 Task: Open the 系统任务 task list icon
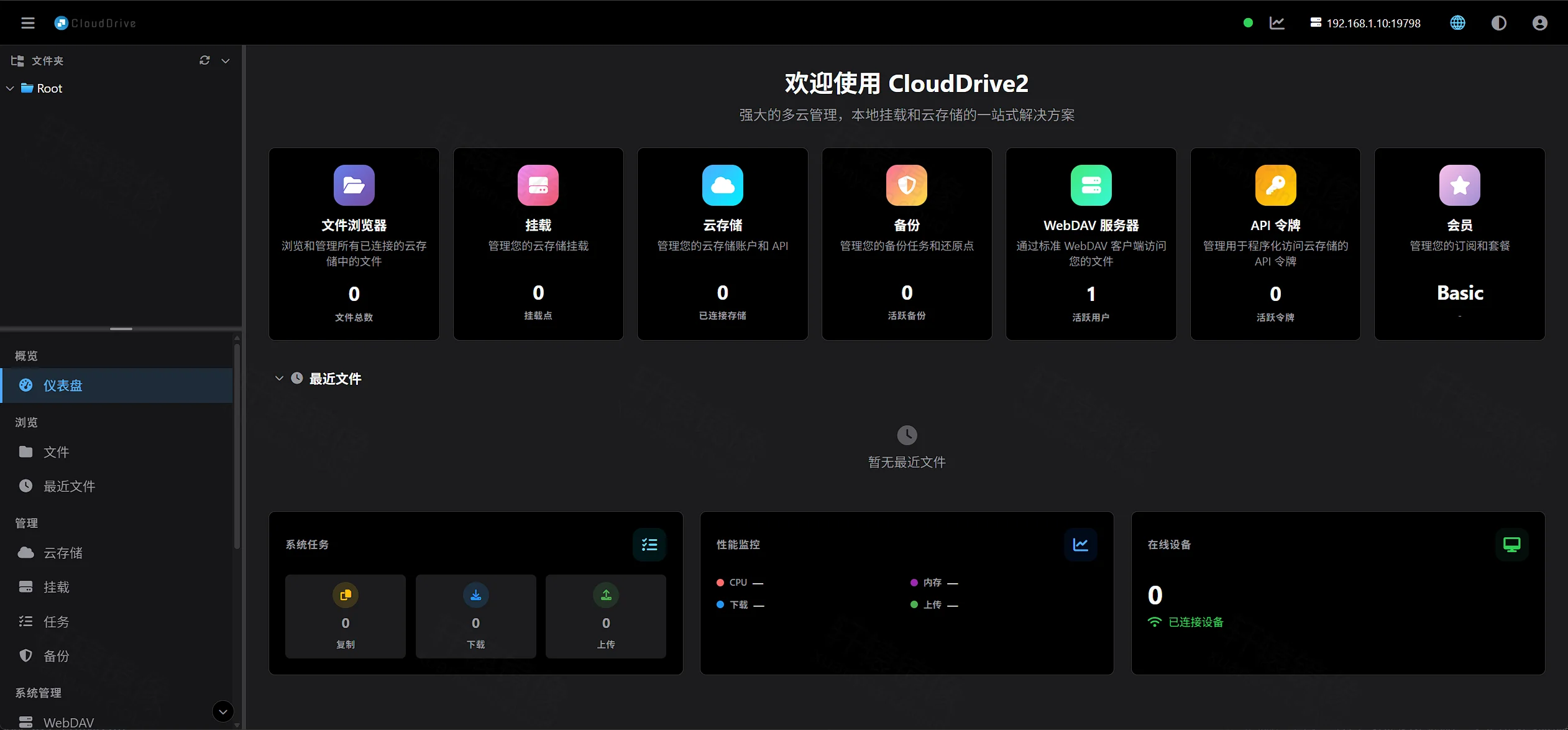click(x=649, y=545)
